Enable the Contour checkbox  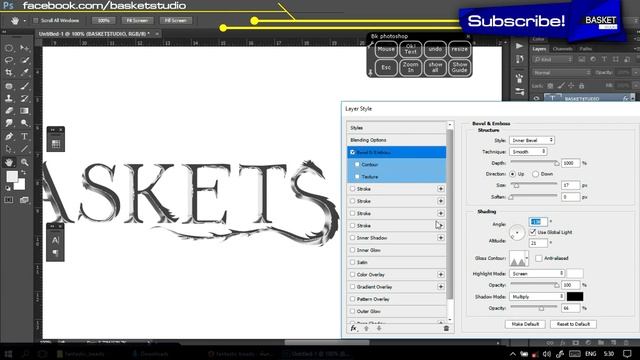click(x=357, y=164)
